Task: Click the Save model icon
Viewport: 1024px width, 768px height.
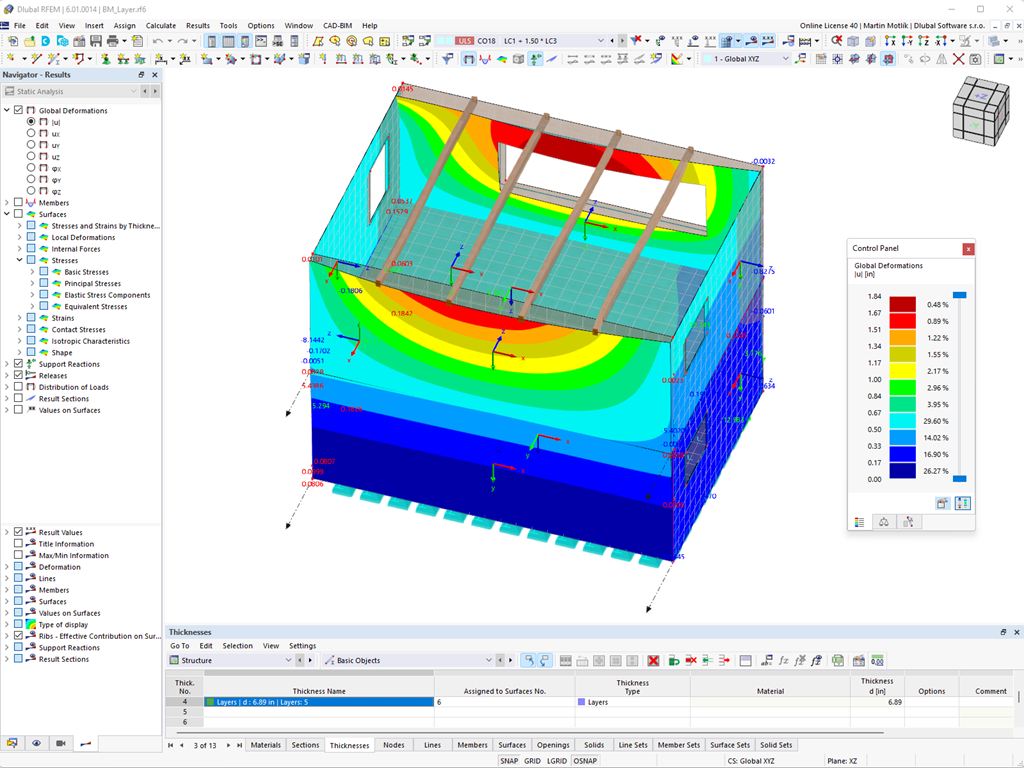Action: (94, 40)
